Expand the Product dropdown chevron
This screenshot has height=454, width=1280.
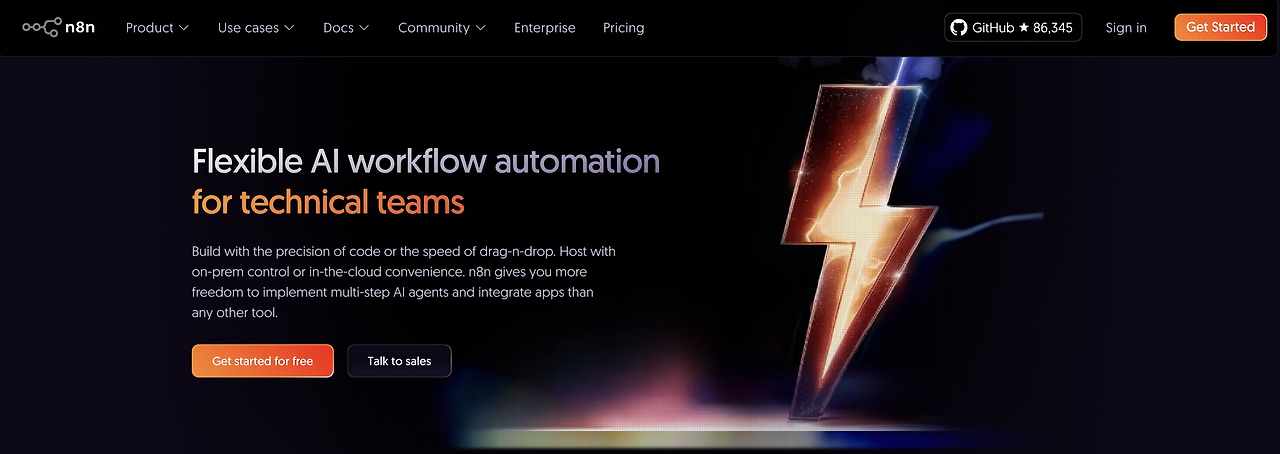click(183, 28)
